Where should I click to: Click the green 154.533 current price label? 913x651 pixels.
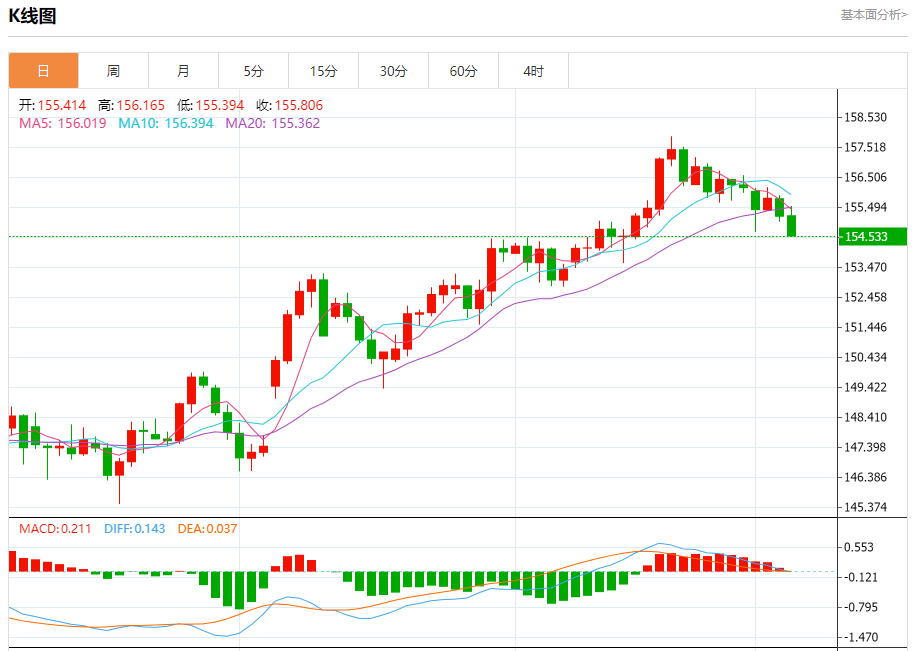click(872, 236)
